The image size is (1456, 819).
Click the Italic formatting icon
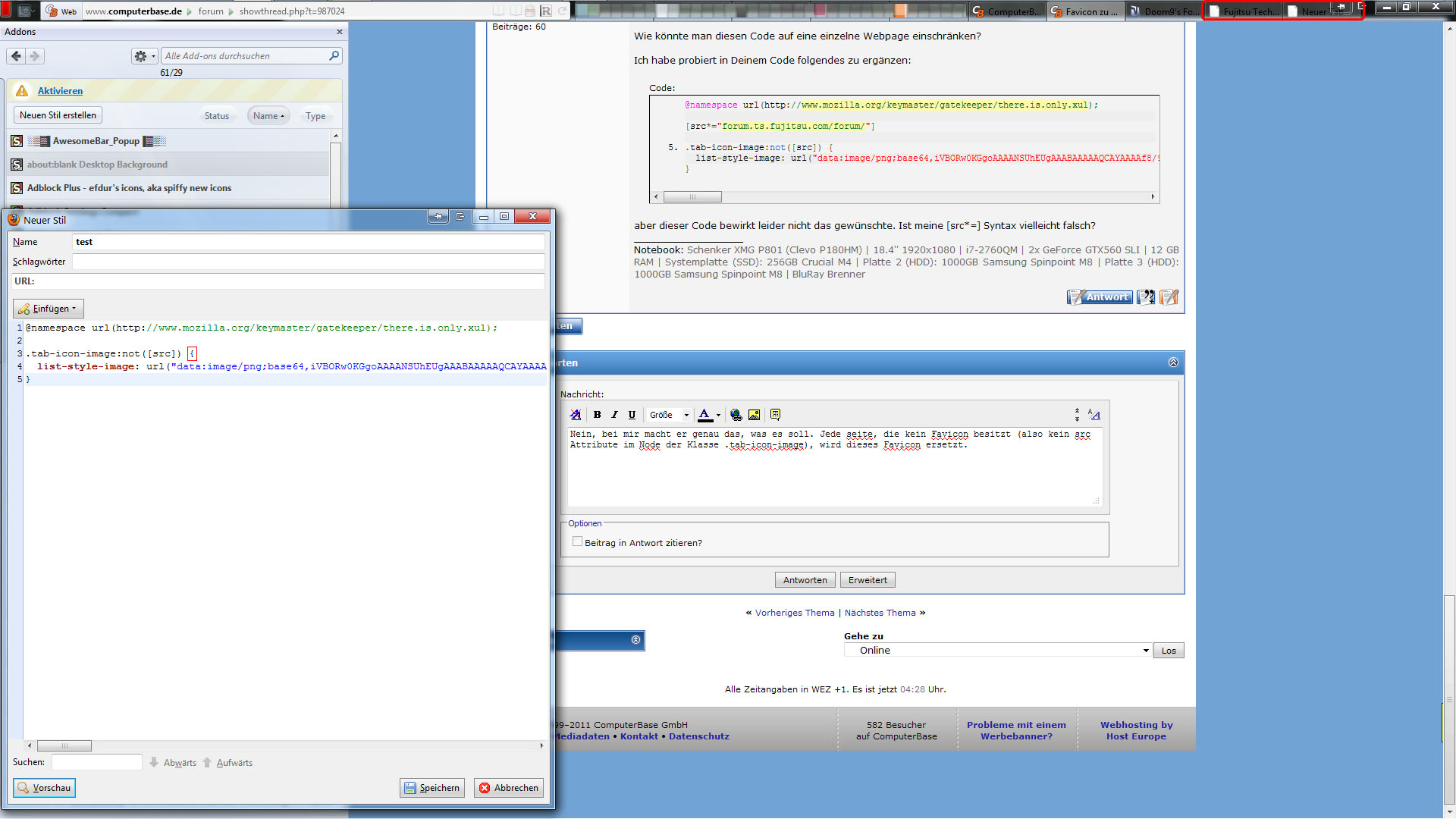(x=614, y=415)
